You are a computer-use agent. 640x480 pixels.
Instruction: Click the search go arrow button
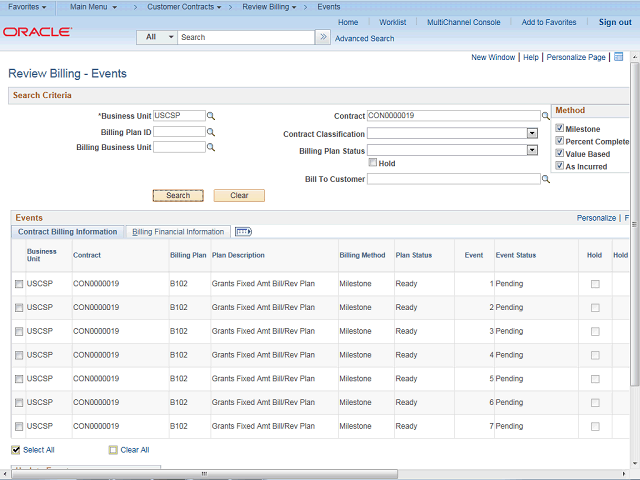(322, 37)
